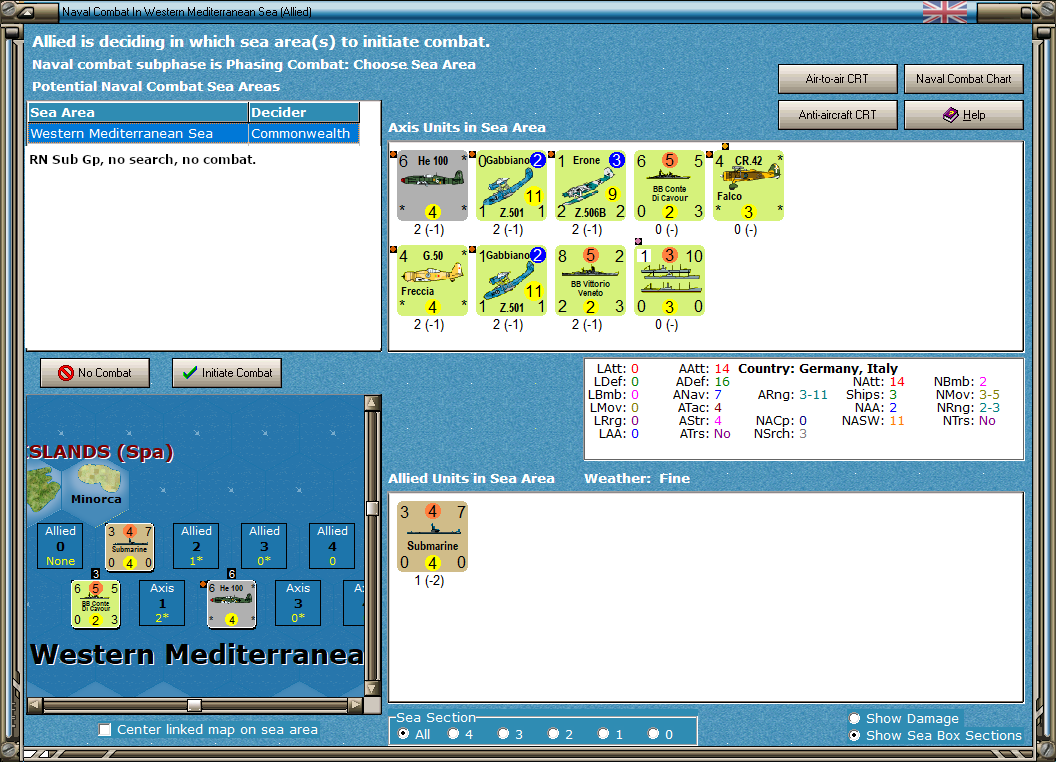The height and width of the screenshot is (762, 1056).
Task: Open the Anti-aircraft CRT chart
Action: pos(837,115)
